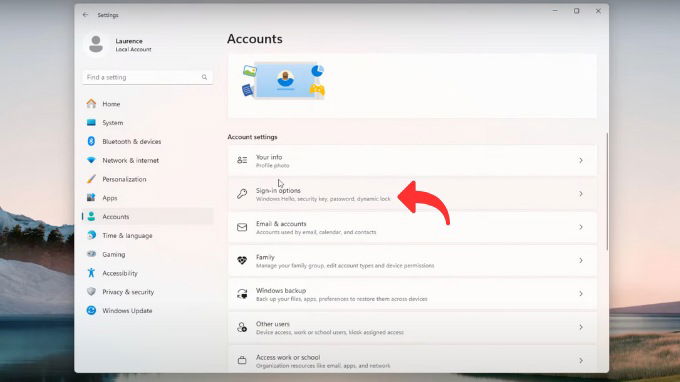This screenshot has height=382, width=680.
Task: Click the Windows backup chevron
Action: point(581,294)
